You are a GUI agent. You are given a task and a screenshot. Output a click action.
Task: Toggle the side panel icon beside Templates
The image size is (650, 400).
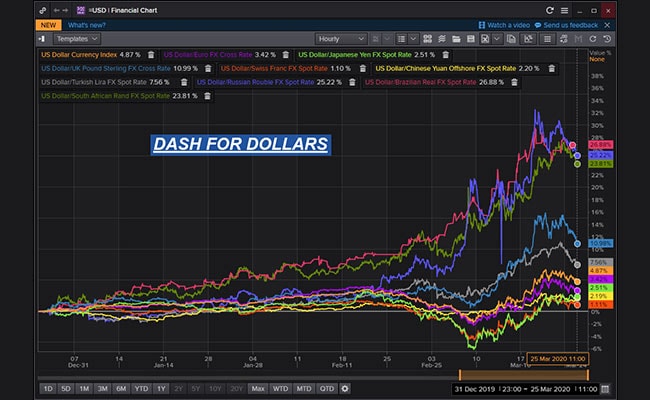42,39
